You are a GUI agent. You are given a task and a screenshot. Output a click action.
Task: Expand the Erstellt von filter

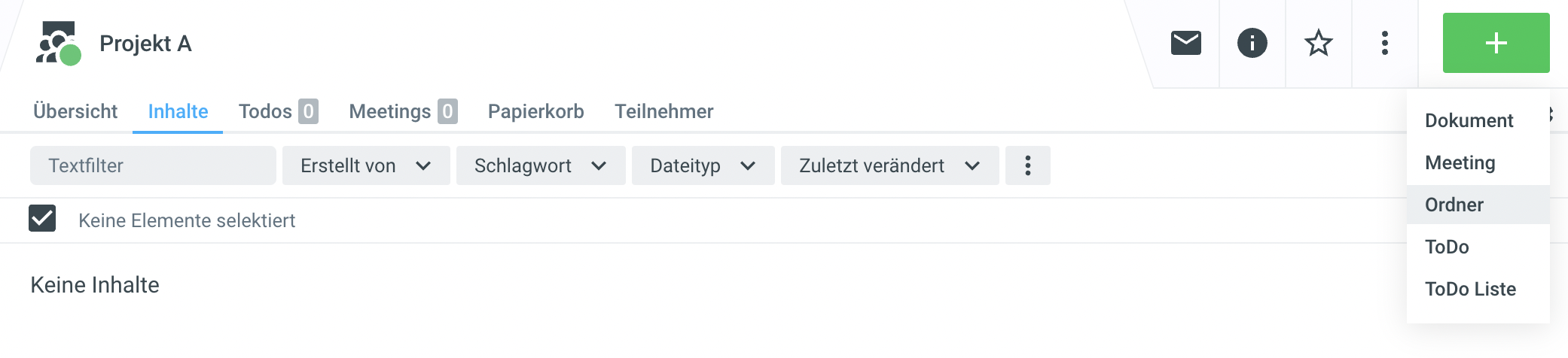point(365,165)
